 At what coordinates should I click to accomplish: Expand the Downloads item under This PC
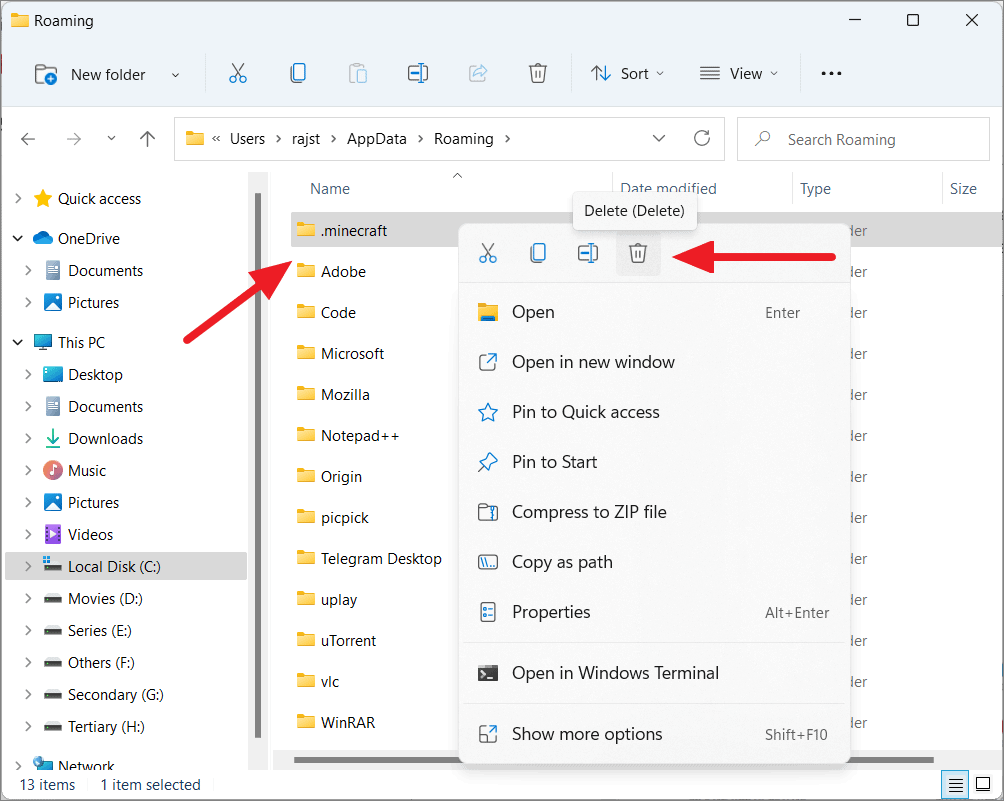click(x=30, y=438)
